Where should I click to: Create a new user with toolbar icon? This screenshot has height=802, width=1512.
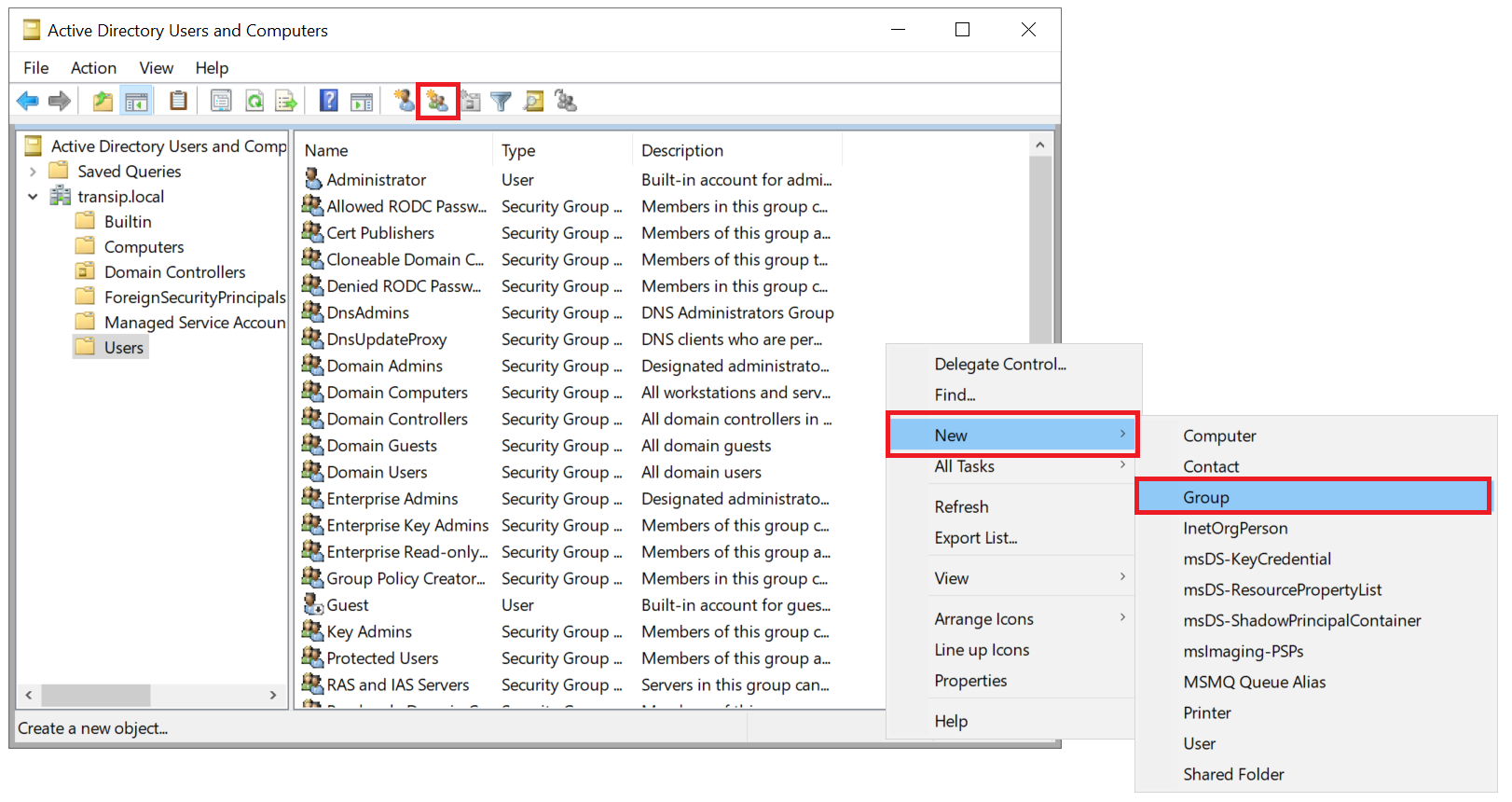pos(404,101)
